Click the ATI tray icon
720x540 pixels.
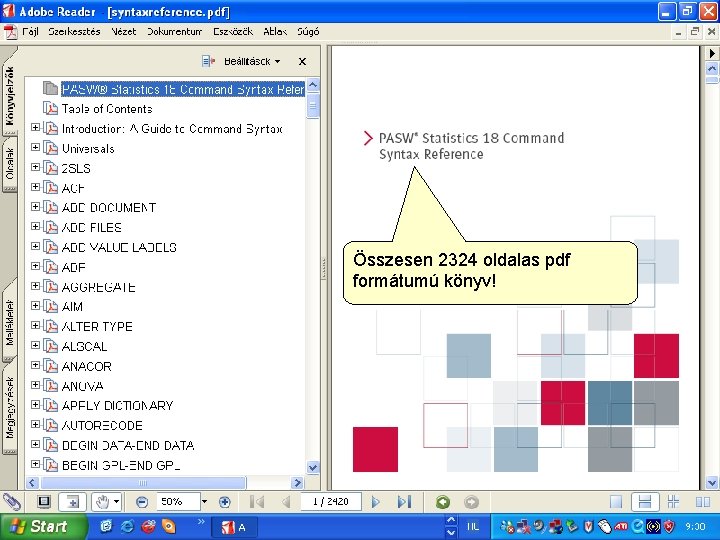click(x=621, y=526)
